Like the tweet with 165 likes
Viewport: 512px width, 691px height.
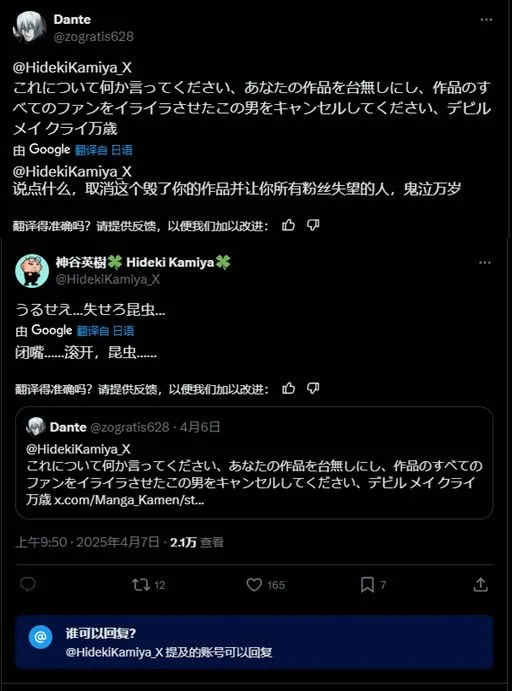[254, 585]
